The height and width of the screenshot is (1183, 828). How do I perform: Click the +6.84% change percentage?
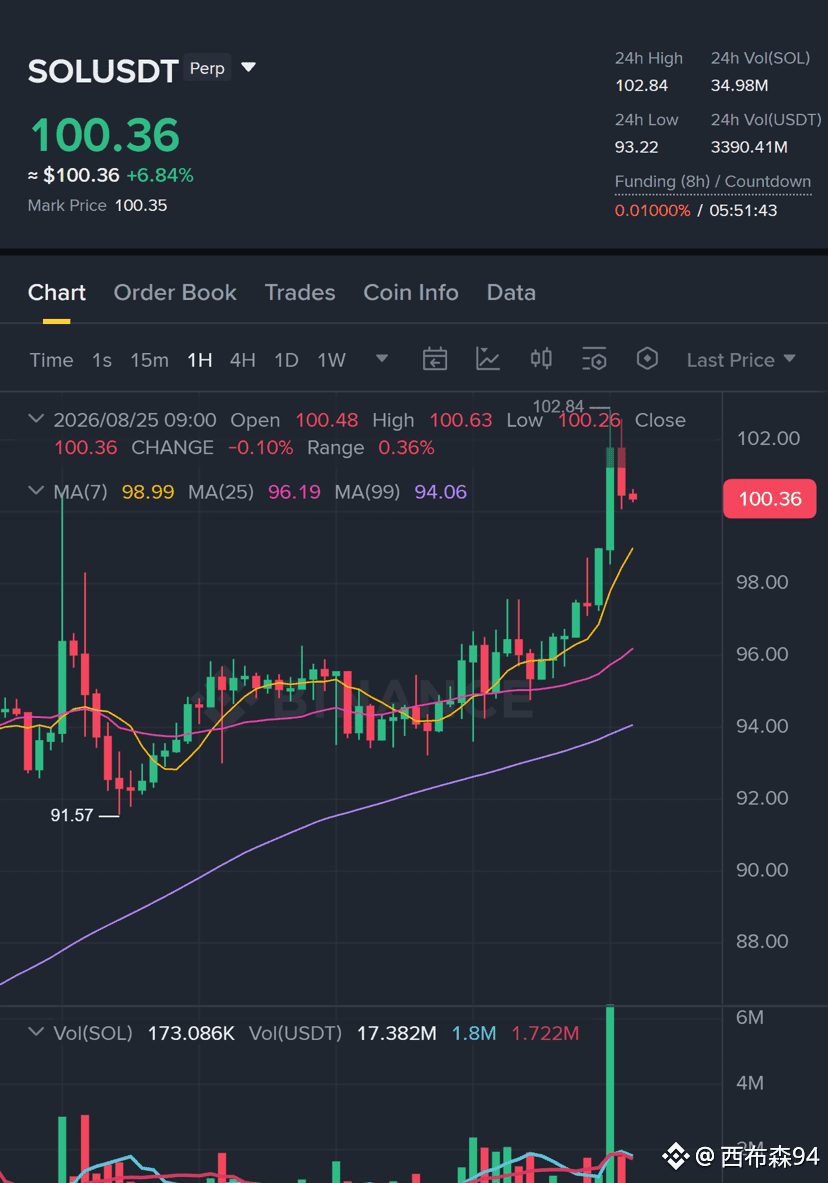[159, 176]
